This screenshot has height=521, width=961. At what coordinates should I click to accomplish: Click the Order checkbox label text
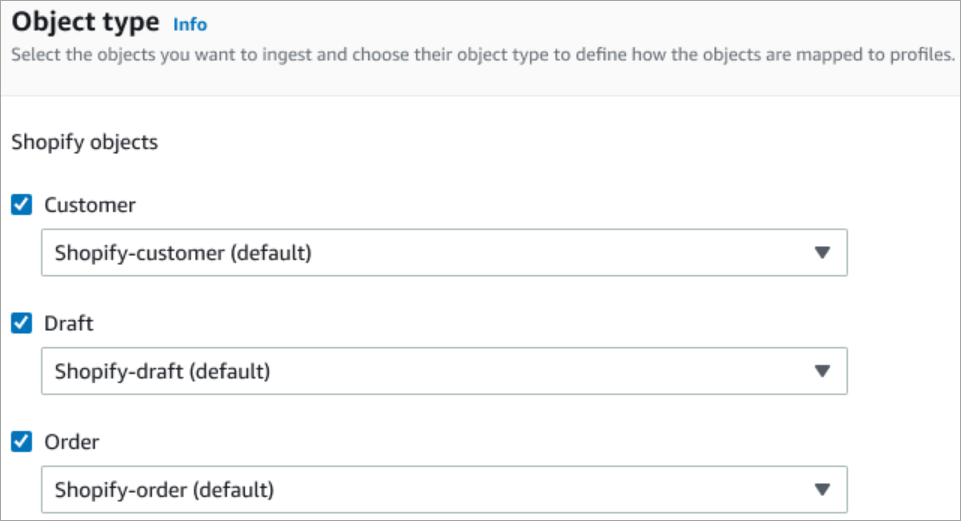72,441
